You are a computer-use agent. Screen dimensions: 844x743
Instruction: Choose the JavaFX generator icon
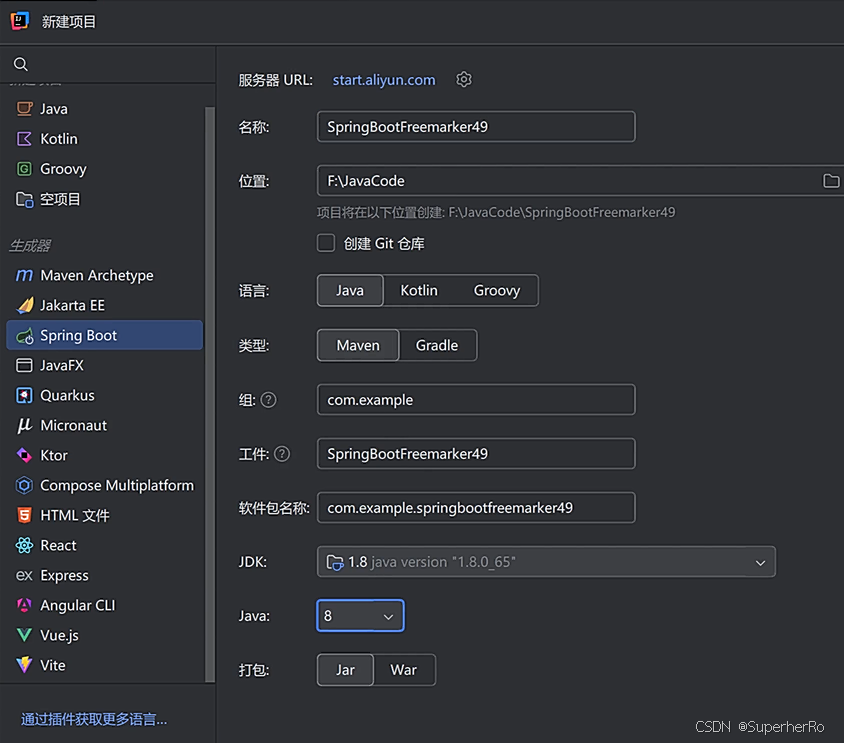24,366
